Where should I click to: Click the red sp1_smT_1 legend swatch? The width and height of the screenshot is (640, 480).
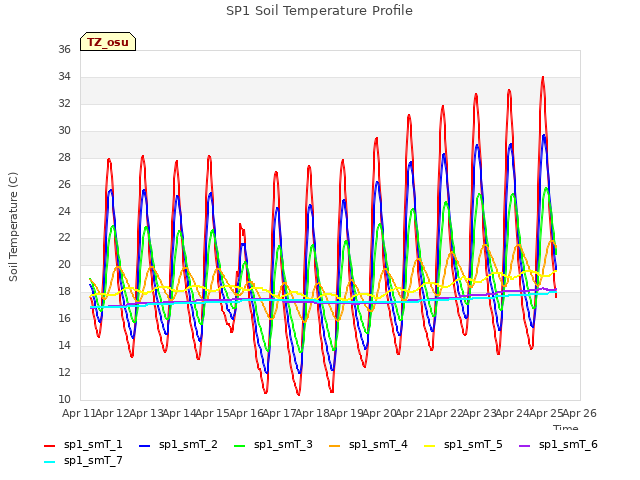coord(49,446)
